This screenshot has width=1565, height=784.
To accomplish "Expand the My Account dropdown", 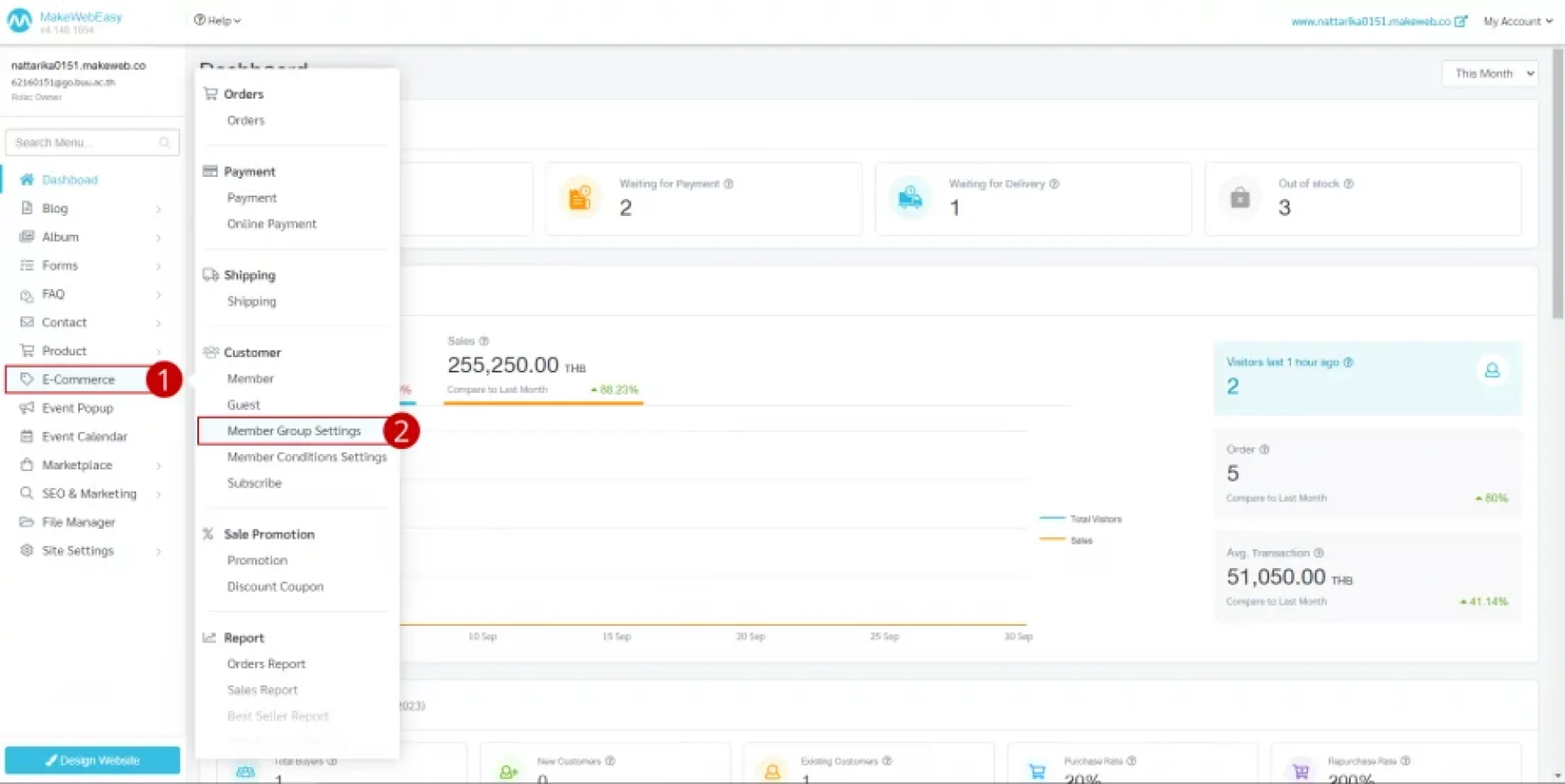I will [1517, 21].
